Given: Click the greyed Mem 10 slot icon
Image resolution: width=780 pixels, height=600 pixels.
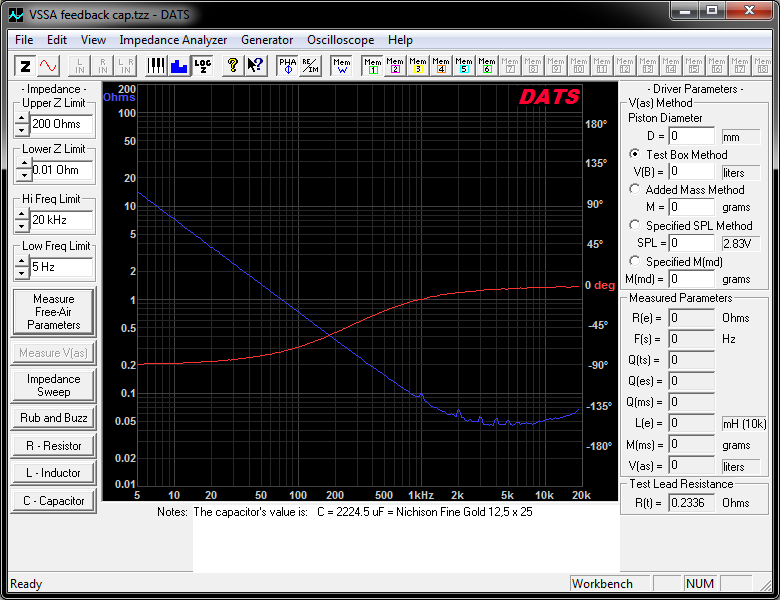Looking at the screenshot, I should point(579,65).
